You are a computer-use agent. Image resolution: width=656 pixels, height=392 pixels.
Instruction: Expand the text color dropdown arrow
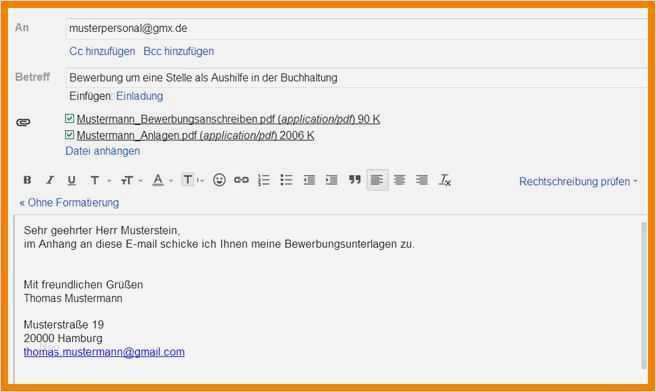171,181
